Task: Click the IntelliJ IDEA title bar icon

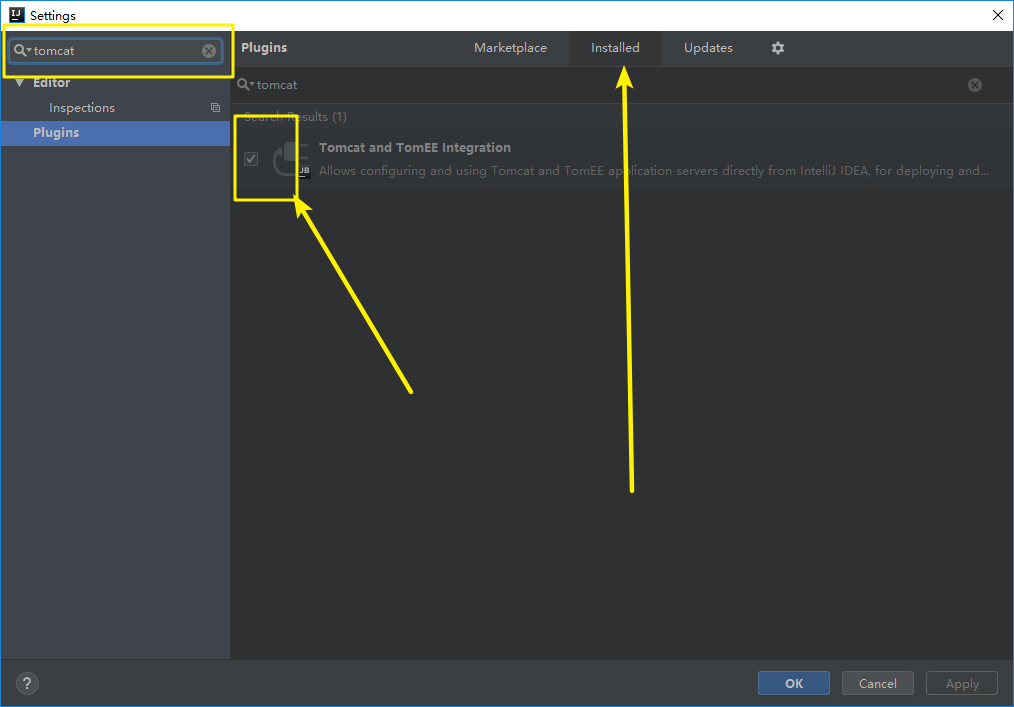Action: pos(17,15)
